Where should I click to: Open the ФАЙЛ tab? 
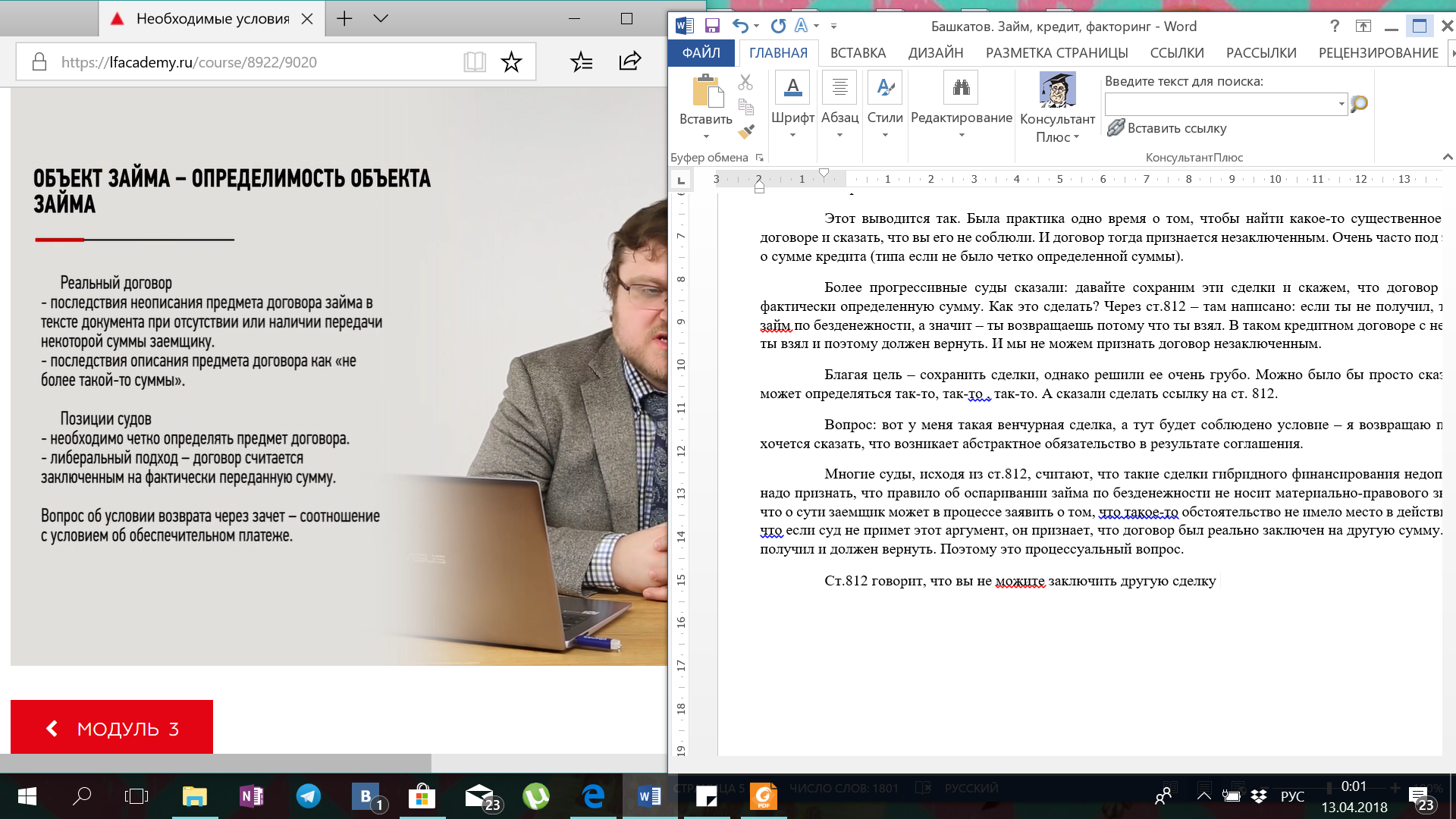coord(701,52)
